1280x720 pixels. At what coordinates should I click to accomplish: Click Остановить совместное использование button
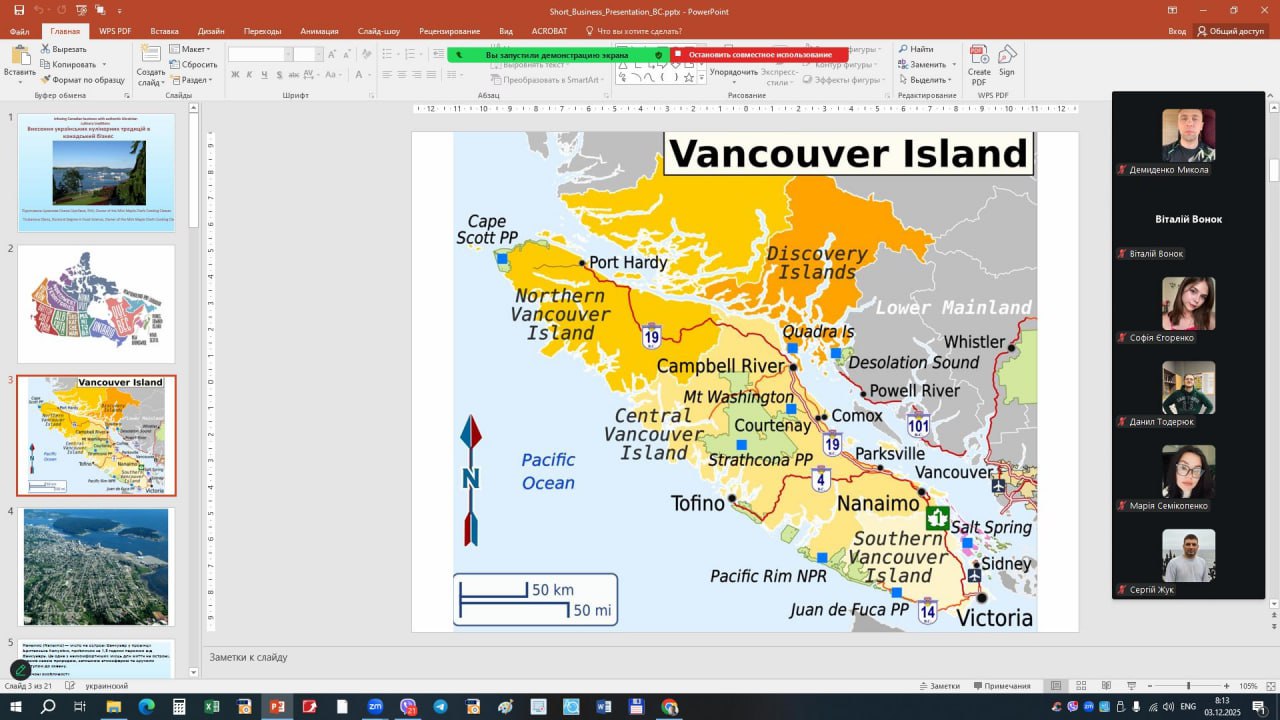coord(759,55)
